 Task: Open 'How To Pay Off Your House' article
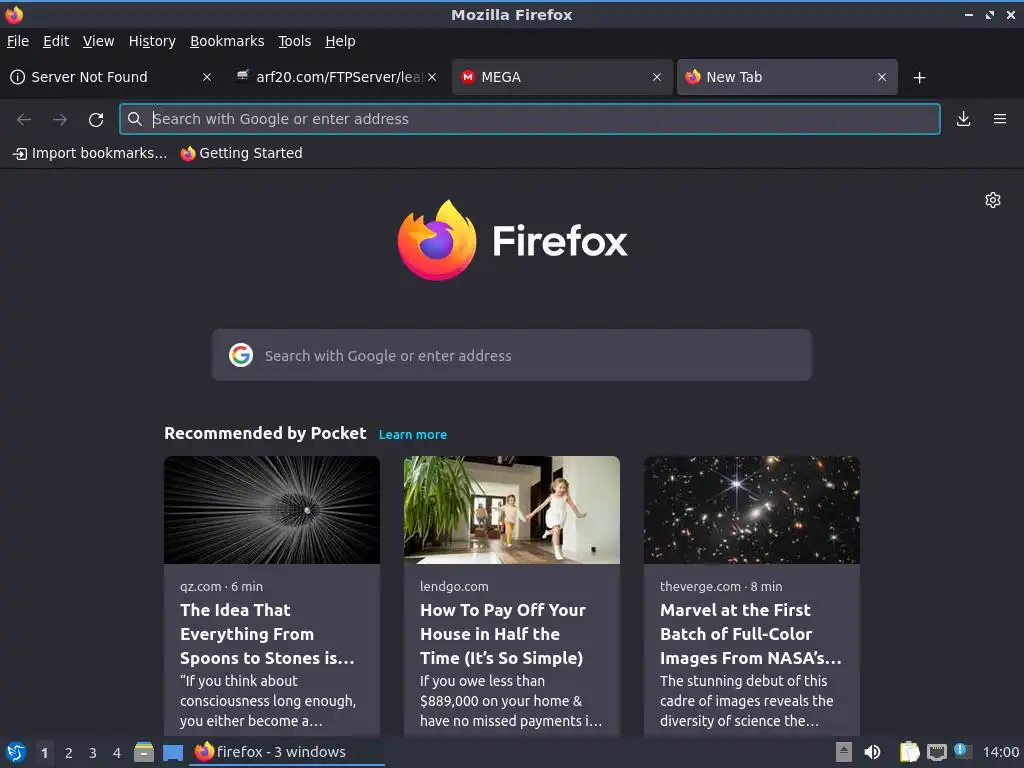[x=503, y=633]
